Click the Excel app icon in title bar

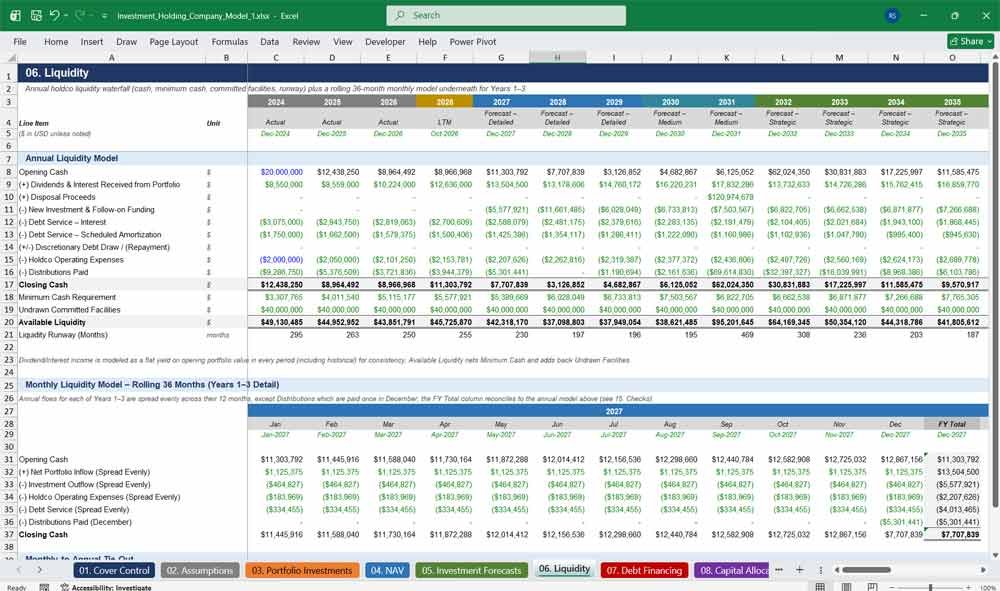pos(15,15)
